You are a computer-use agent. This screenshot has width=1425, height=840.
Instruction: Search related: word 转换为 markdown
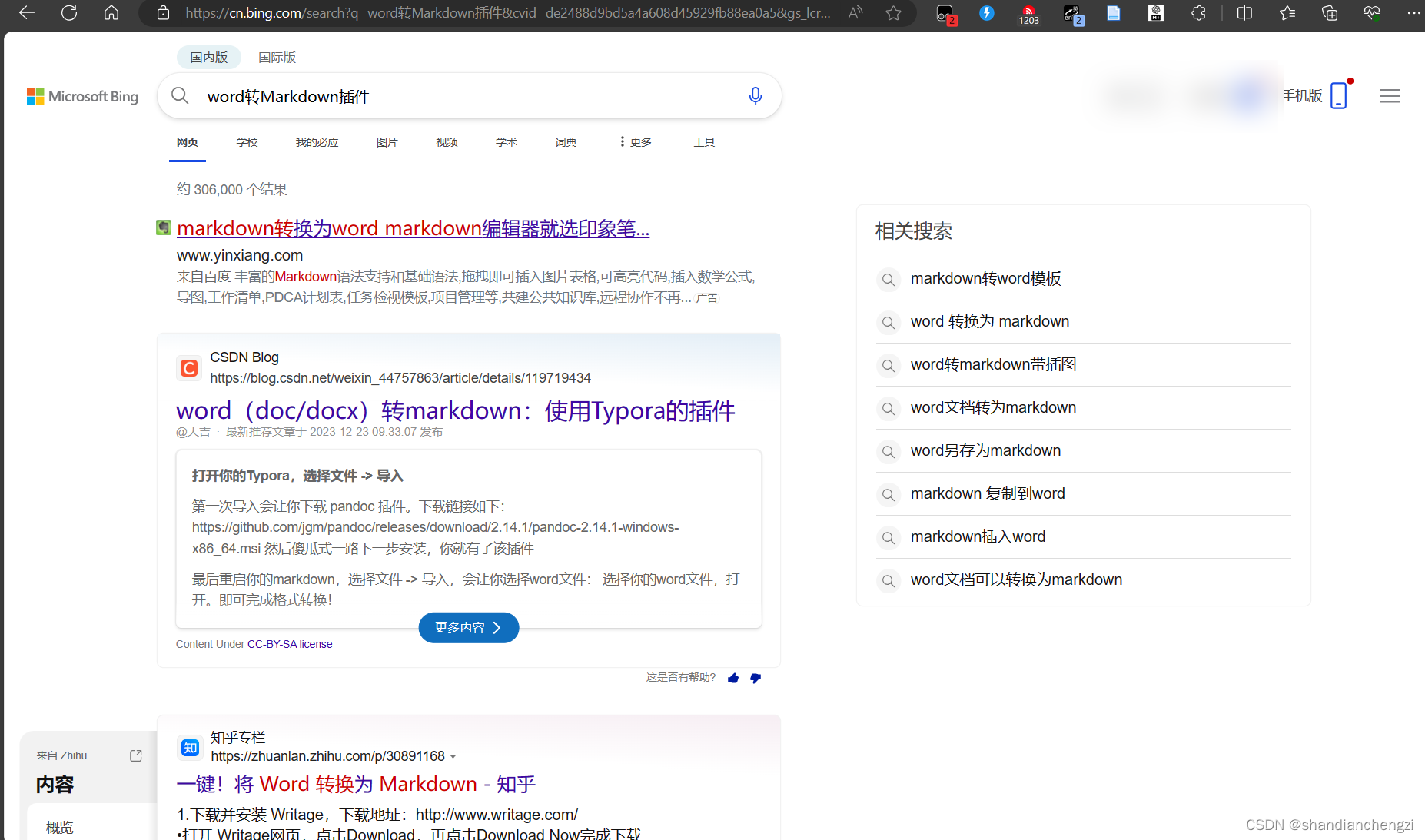pyautogui.click(x=990, y=321)
